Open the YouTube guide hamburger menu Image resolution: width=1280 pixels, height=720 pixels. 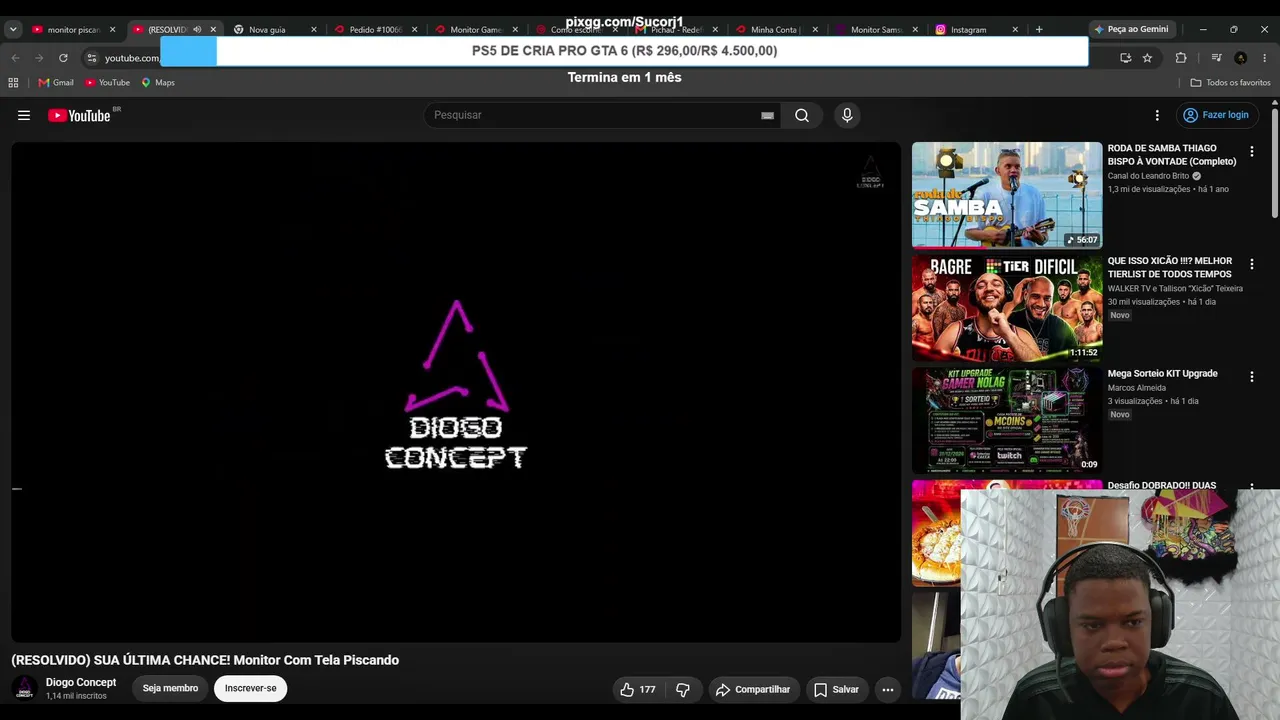coord(24,115)
